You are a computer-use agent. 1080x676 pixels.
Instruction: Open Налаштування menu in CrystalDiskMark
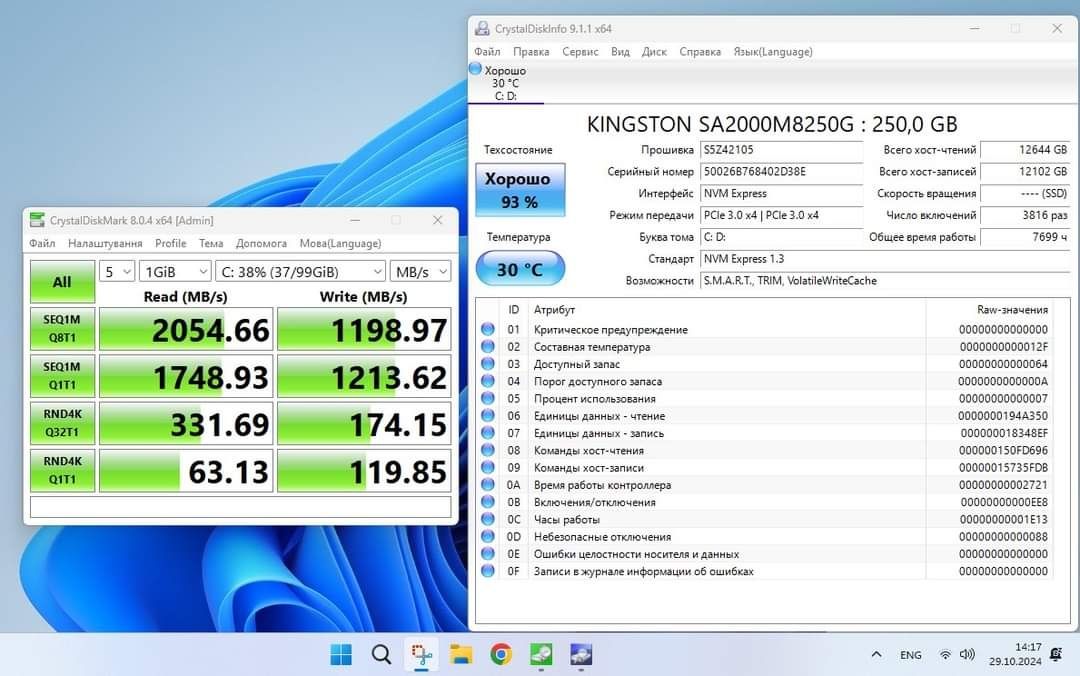tap(105, 243)
